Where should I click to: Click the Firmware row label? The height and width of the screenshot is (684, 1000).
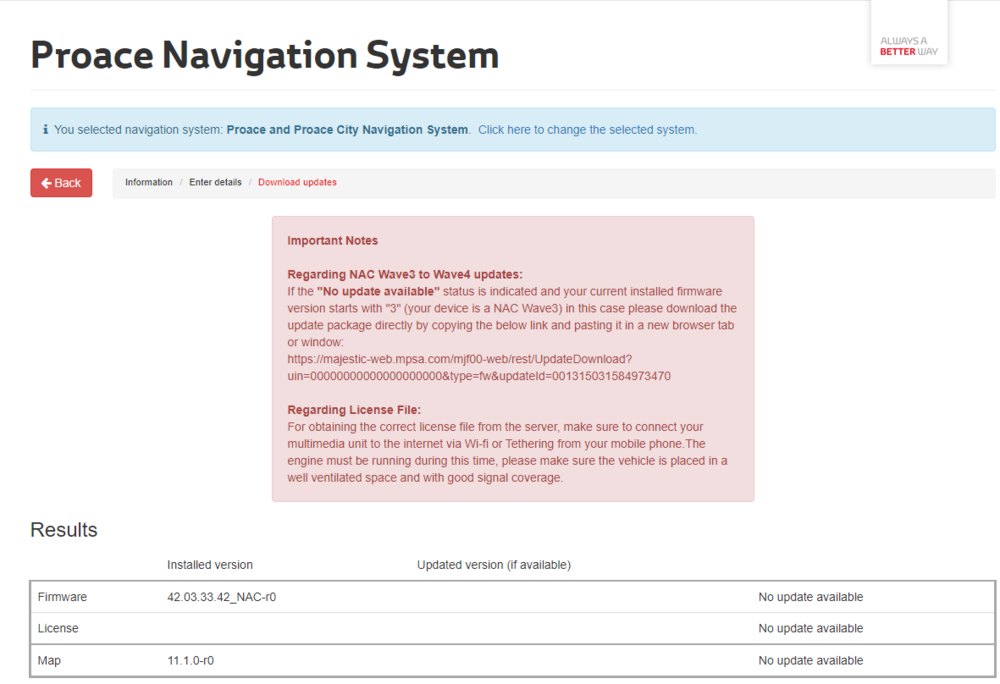point(62,597)
